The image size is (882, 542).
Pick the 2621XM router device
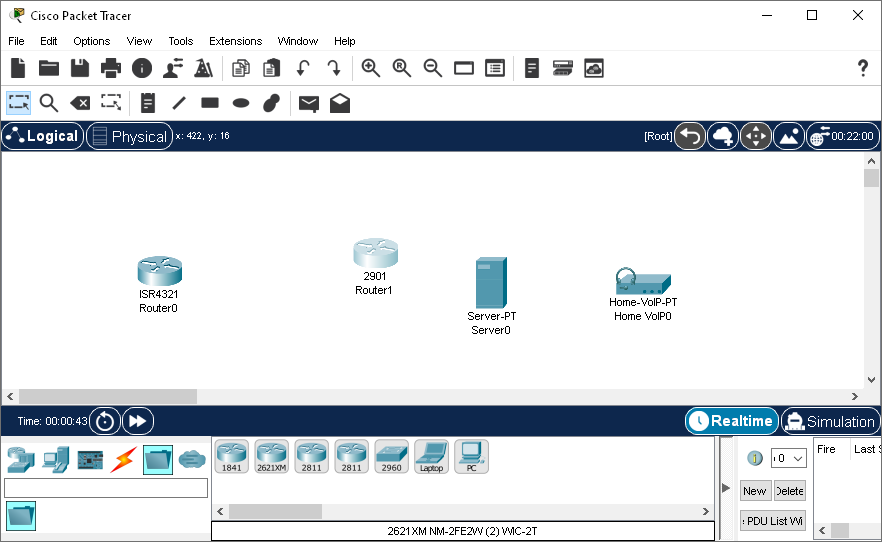coord(272,457)
